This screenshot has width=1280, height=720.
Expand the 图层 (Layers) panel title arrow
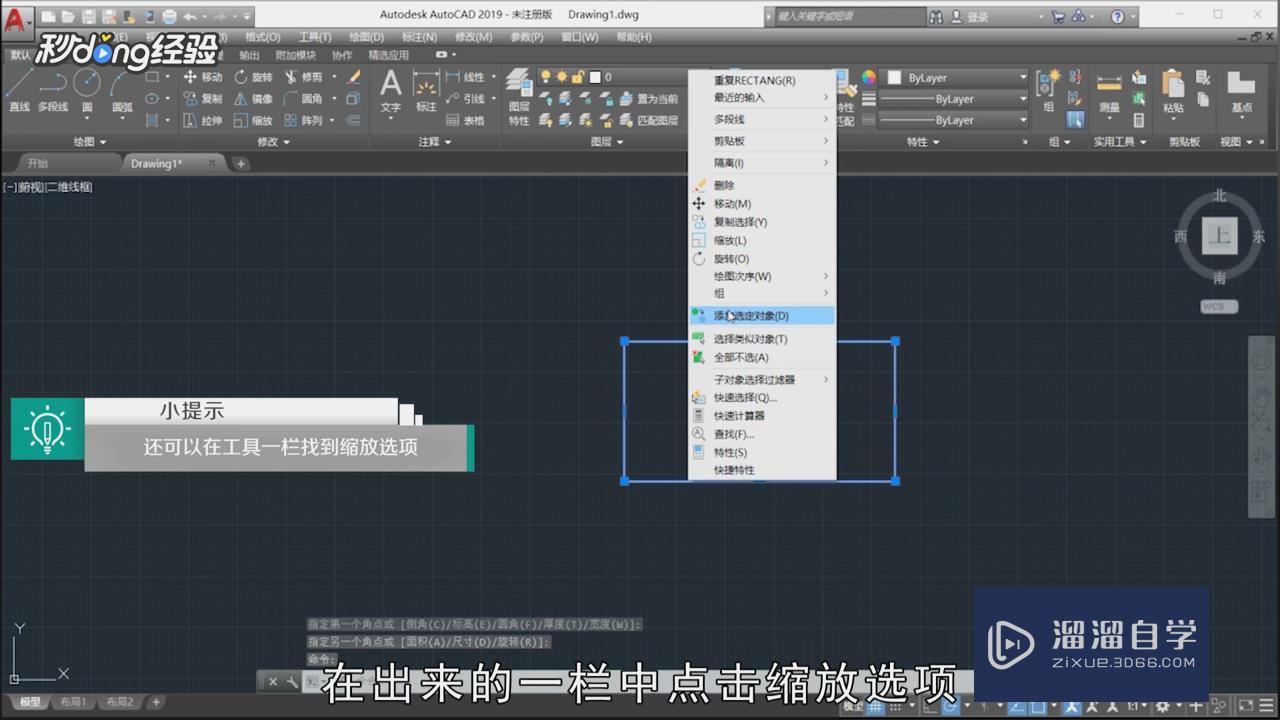[x=620, y=142]
